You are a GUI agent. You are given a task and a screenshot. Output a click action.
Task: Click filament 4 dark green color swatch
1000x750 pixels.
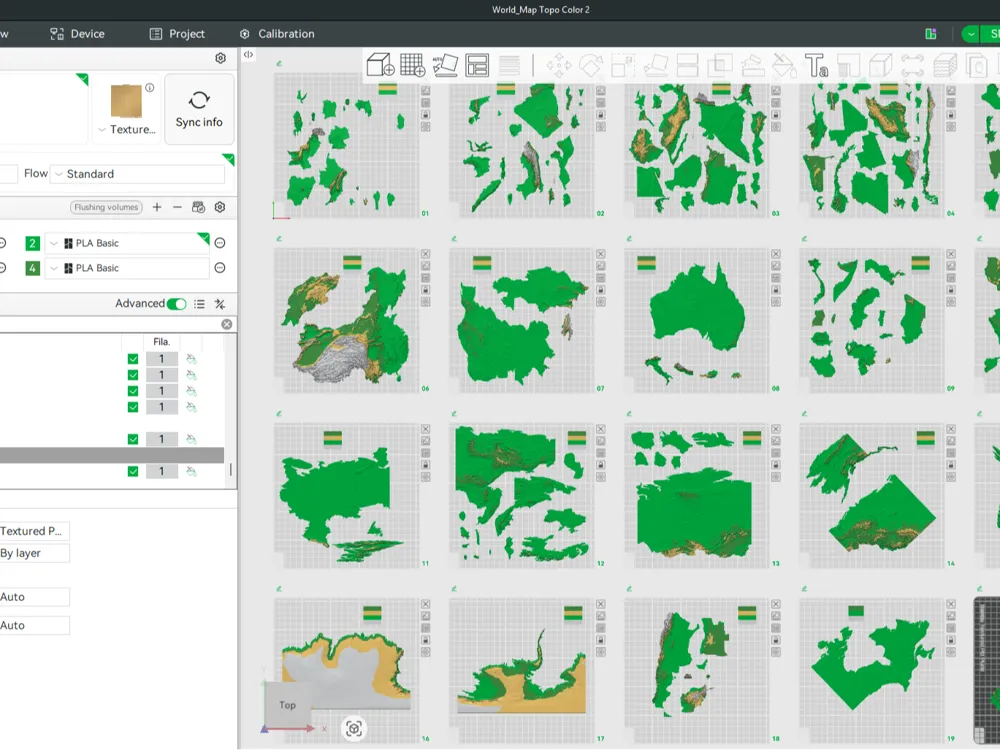(32, 268)
